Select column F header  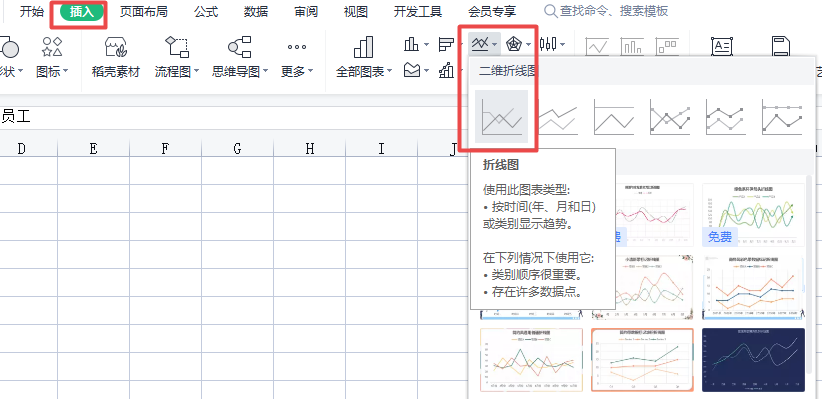tap(165, 149)
